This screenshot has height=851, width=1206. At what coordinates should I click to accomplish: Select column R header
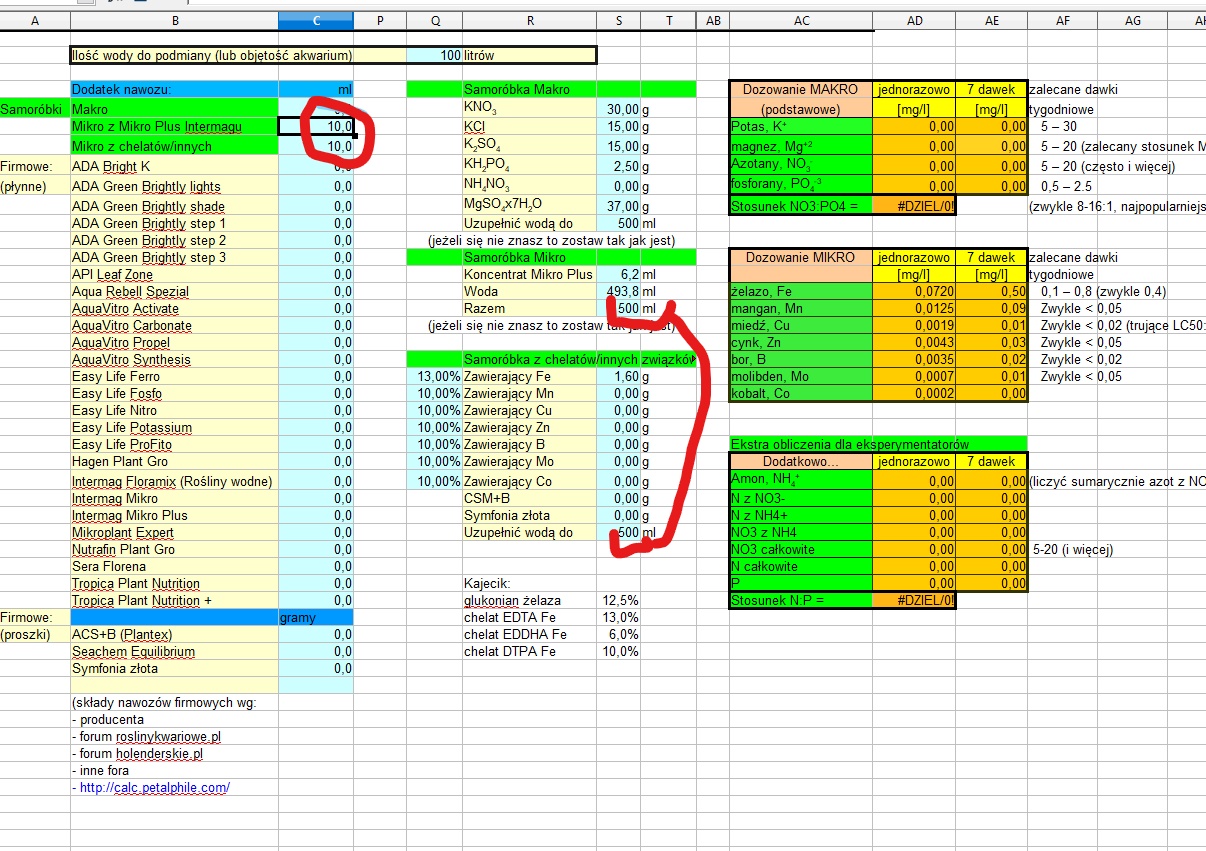click(x=529, y=21)
